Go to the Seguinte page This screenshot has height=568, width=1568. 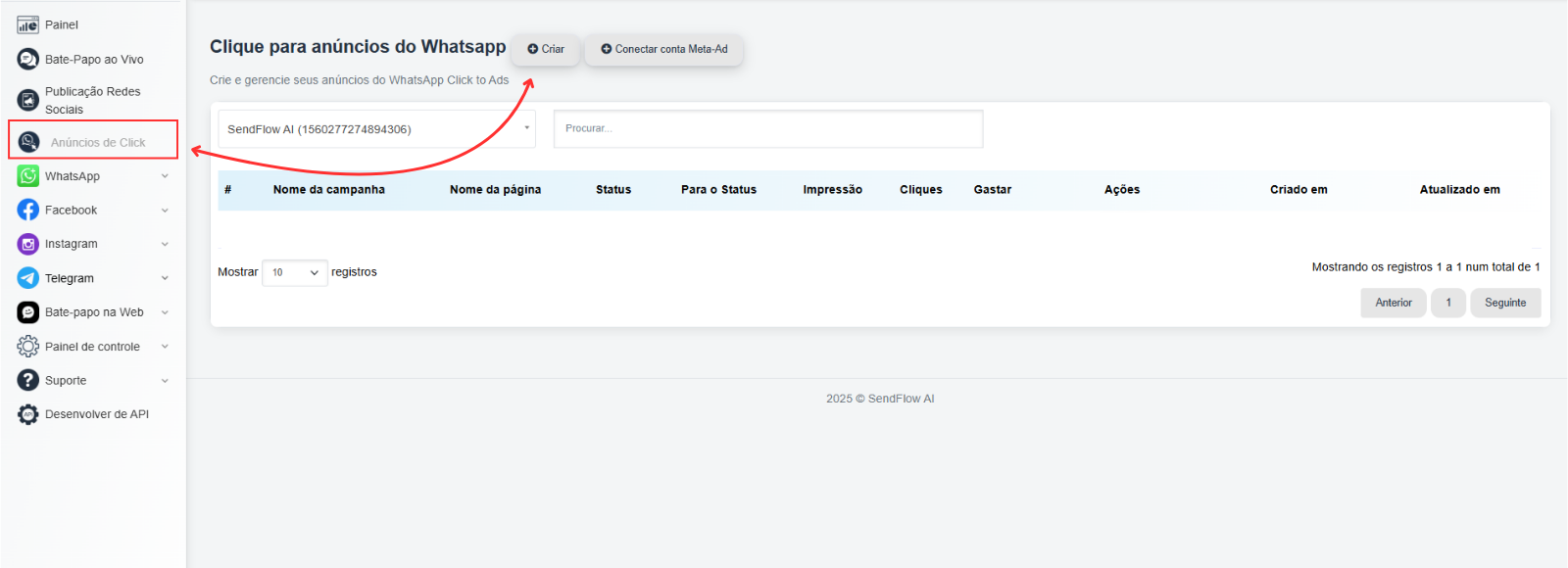[x=1505, y=303]
